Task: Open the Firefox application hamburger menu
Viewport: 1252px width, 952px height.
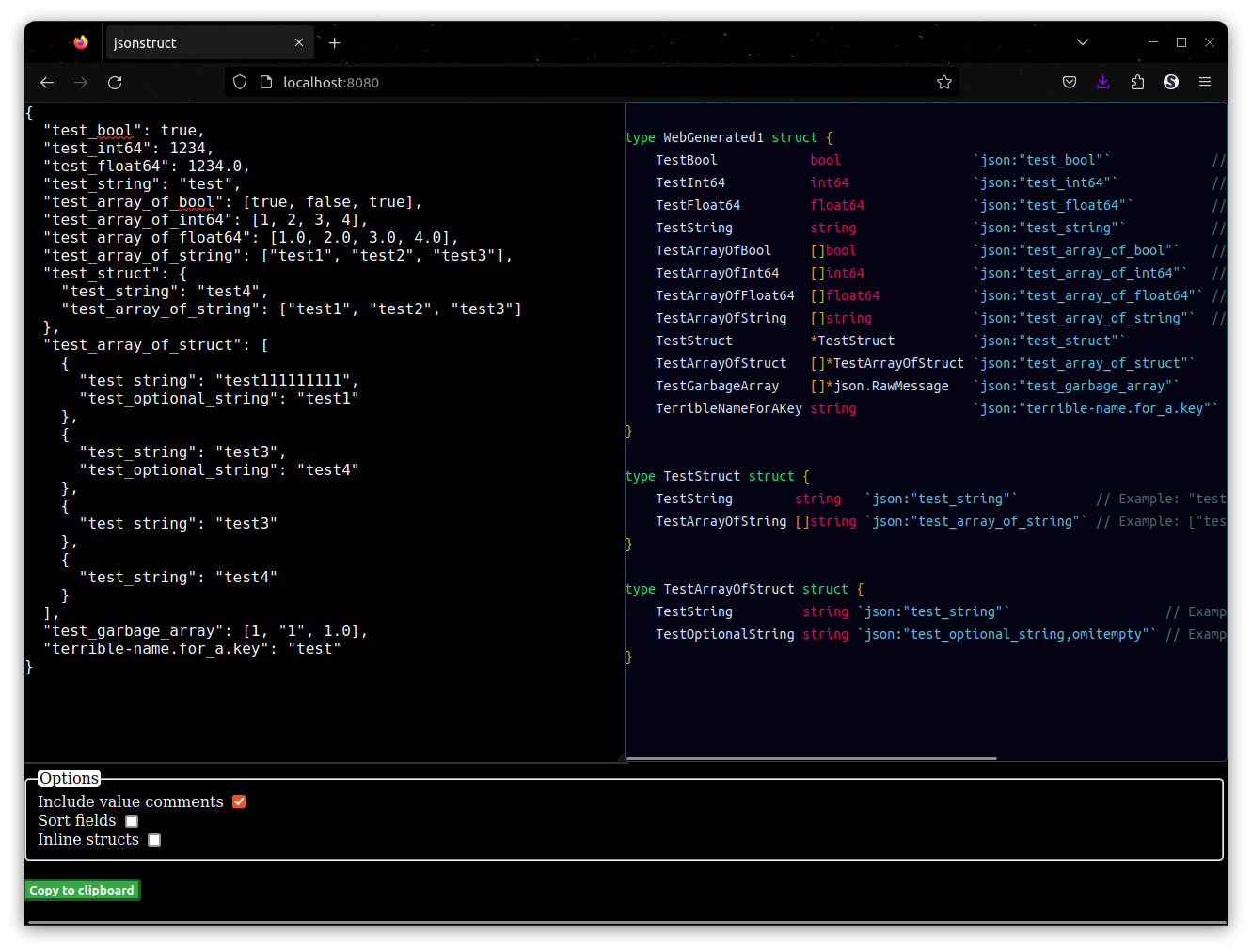Action: 1205,83
